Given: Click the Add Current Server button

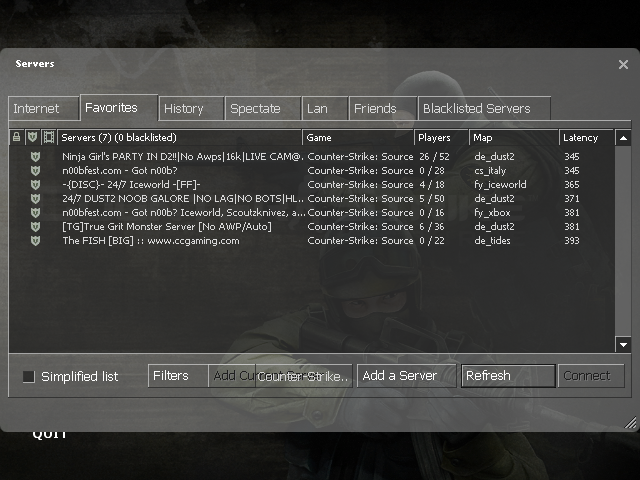Looking at the screenshot, I should (232, 376).
